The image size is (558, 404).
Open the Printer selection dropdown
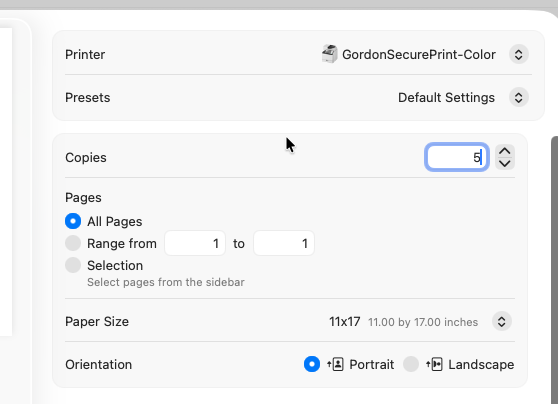click(x=518, y=54)
